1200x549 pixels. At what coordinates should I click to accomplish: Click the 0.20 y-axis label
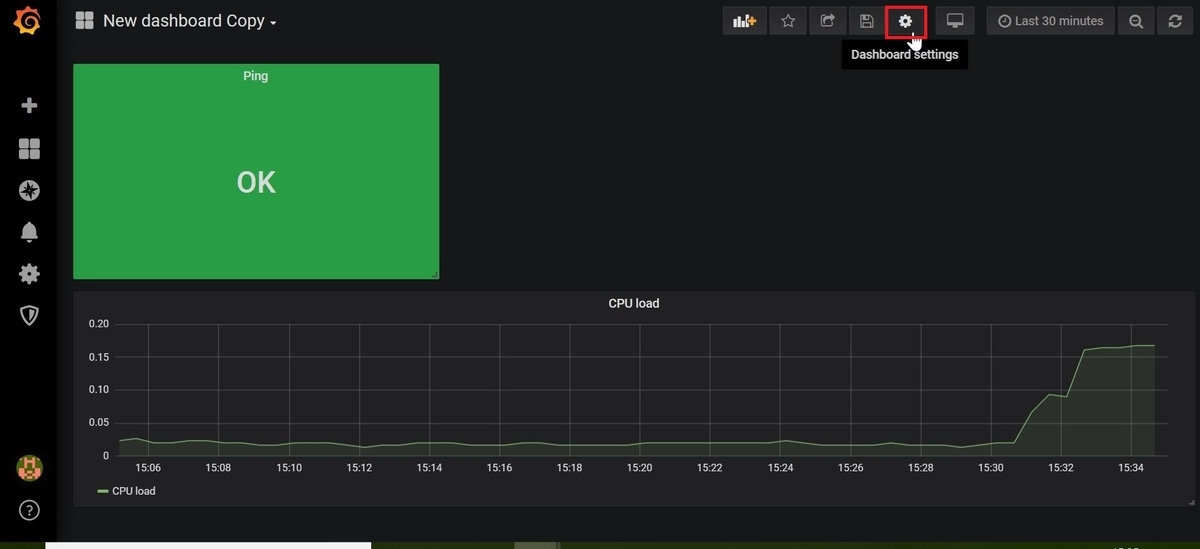click(x=99, y=324)
